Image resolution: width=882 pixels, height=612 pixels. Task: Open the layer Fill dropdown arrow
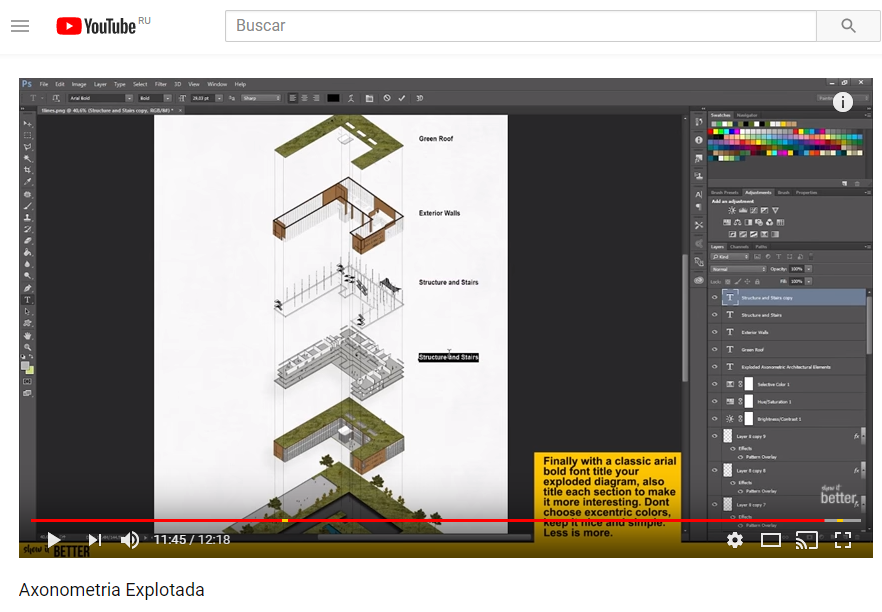[809, 281]
